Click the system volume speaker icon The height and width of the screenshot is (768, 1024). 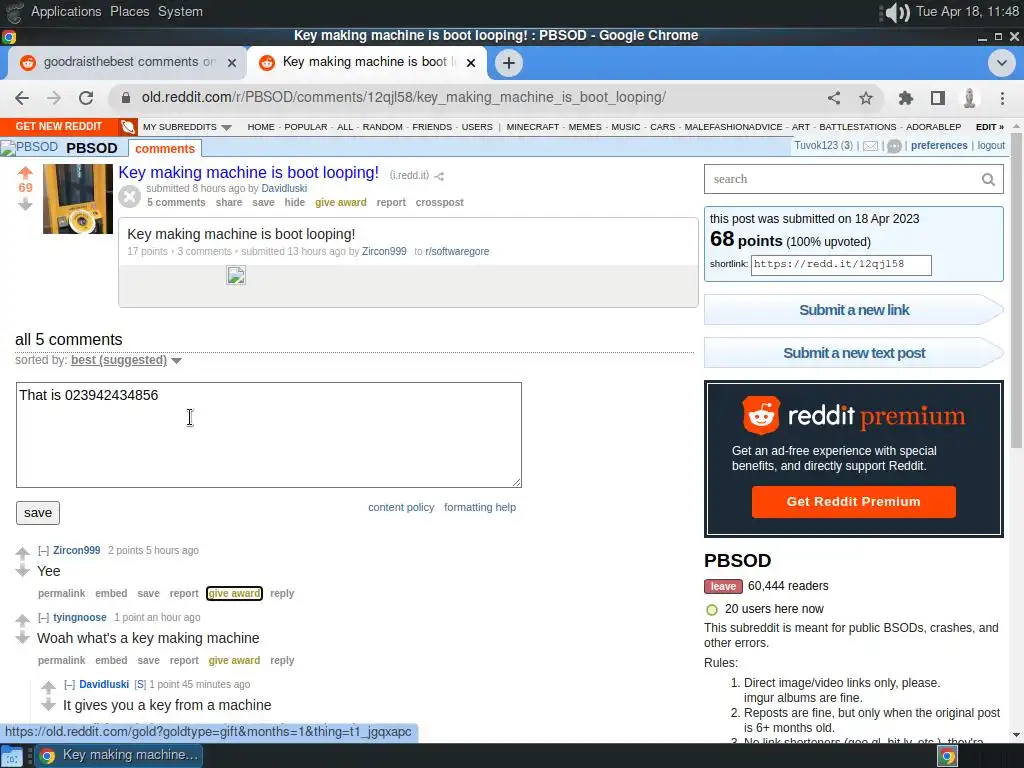pos(897,12)
